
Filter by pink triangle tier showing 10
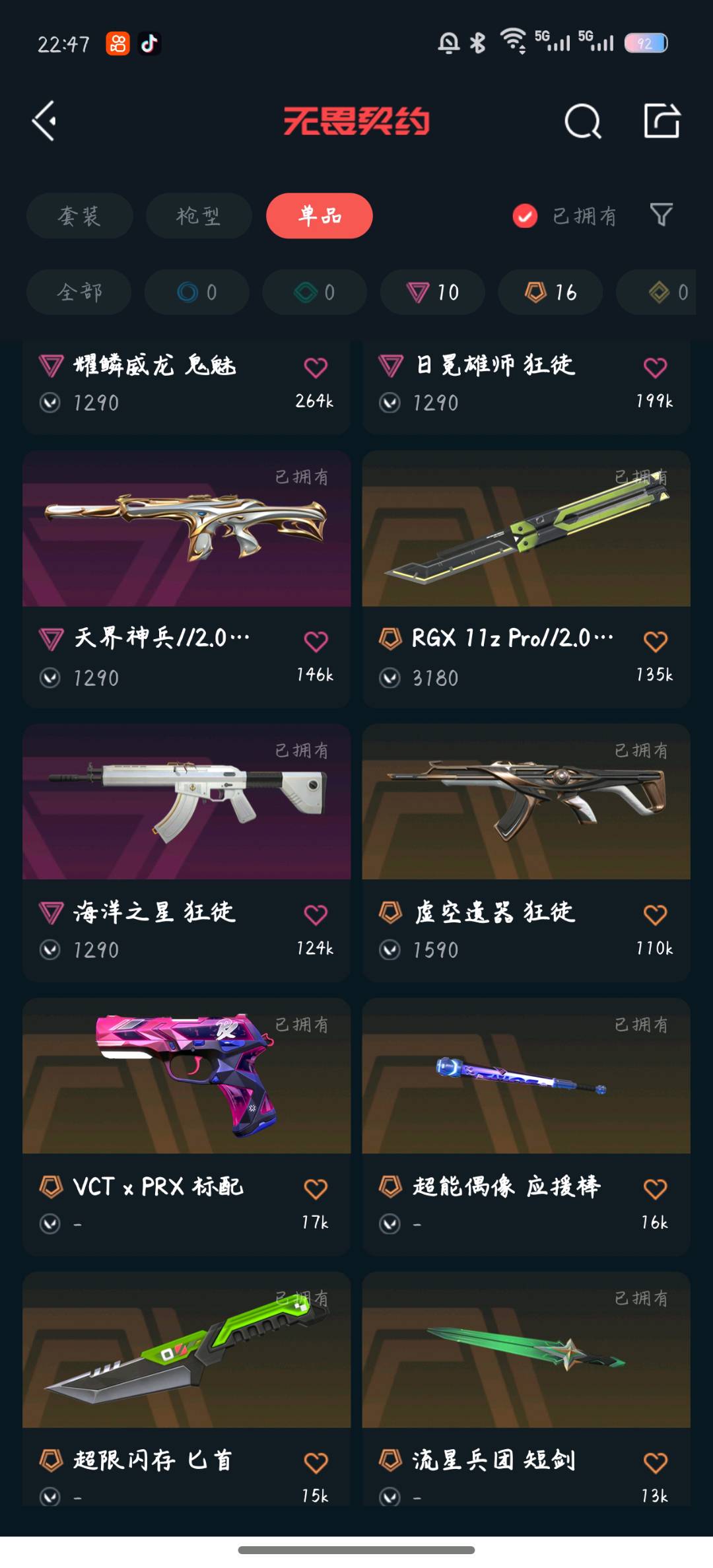click(432, 292)
